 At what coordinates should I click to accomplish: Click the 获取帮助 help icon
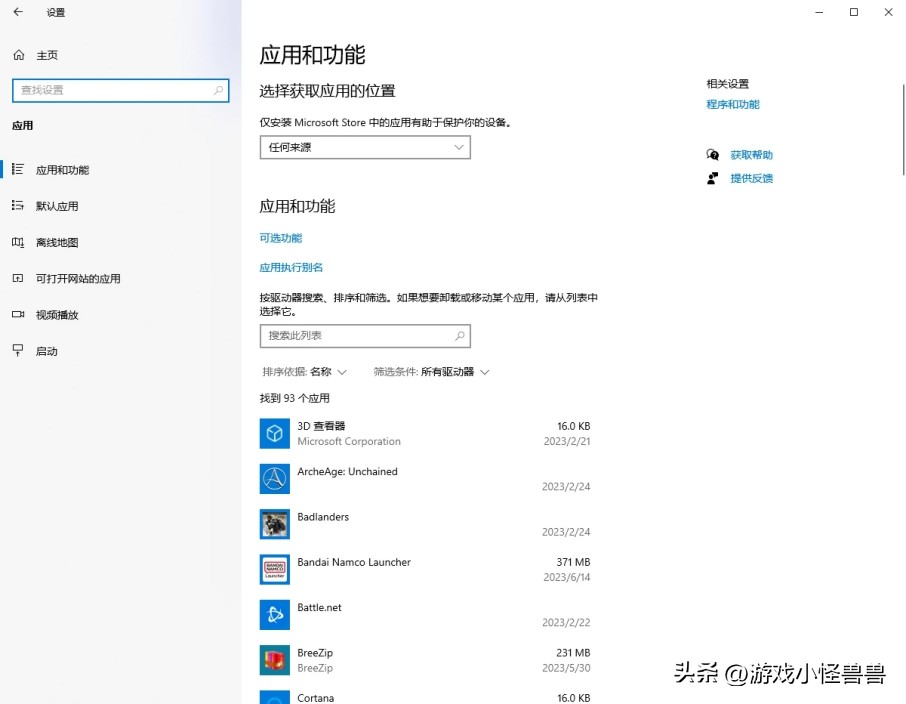[x=713, y=155]
